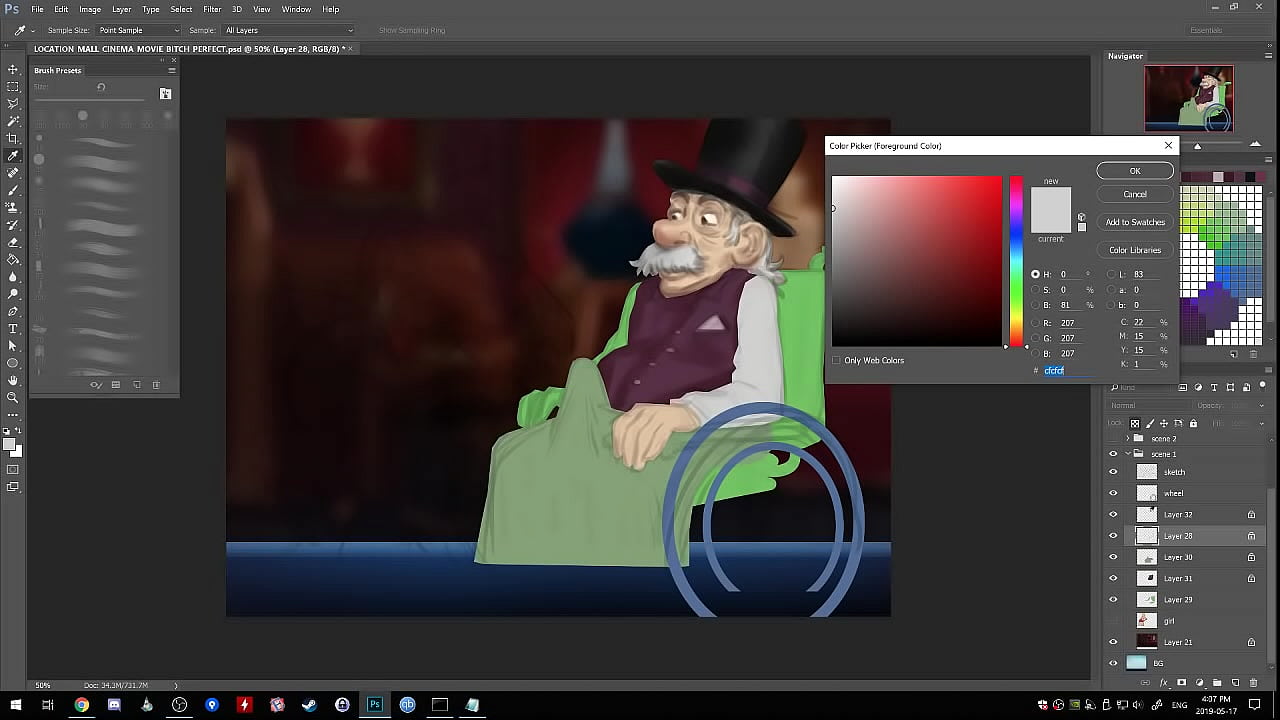Viewport: 1280px width, 720px height.
Task: Select the Horizontal Type tool
Action: (x=13, y=328)
